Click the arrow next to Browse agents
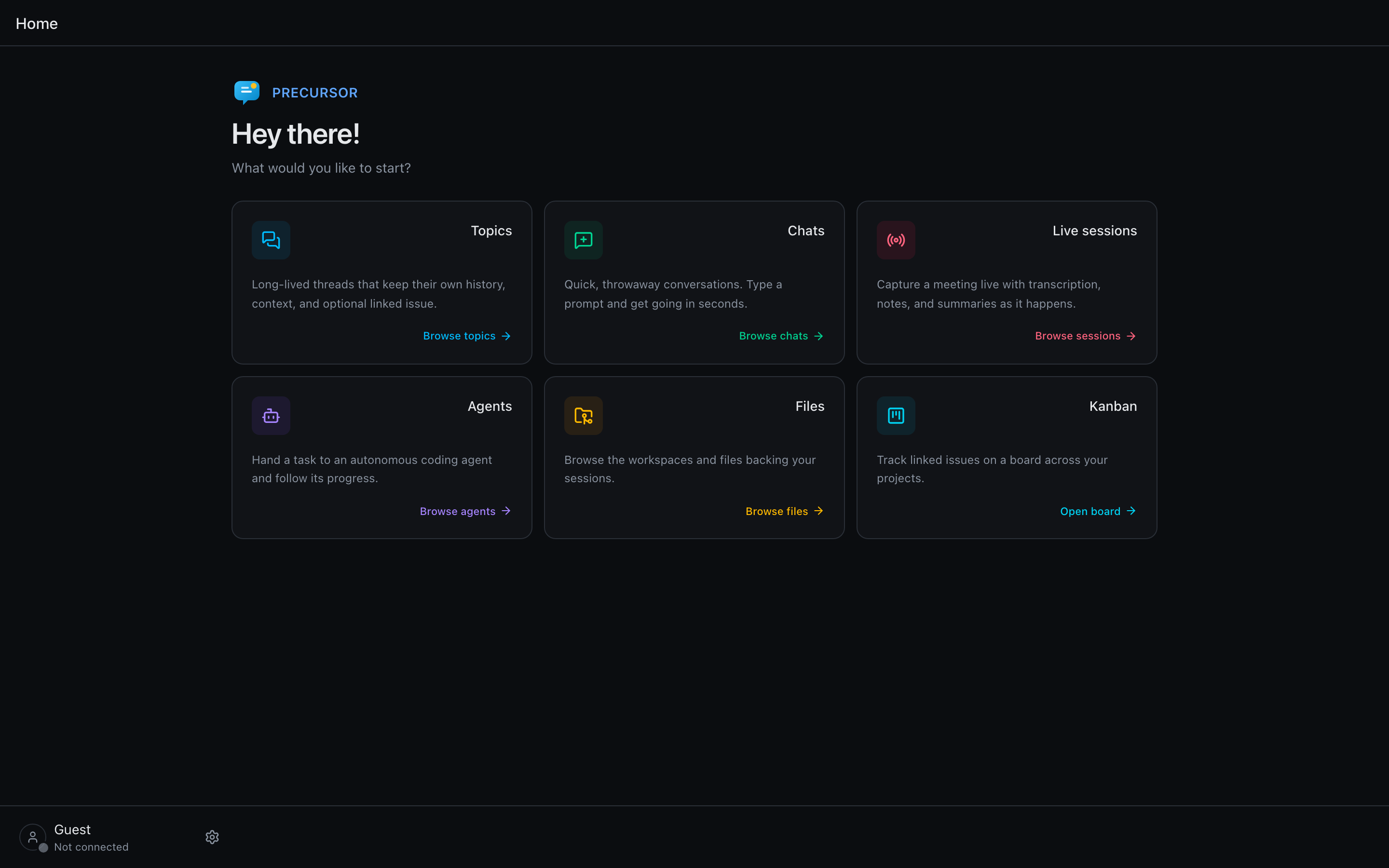This screenshot has width=1389, height=868. click(x=505, y=511)
